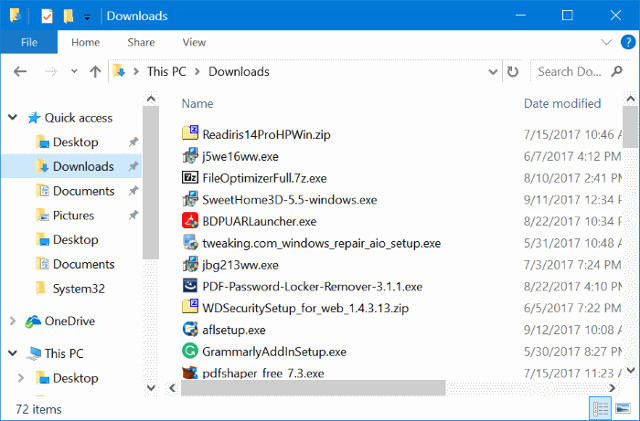Click the pdfshaper_free_7.3.exe icon

[x=190, y=372]
